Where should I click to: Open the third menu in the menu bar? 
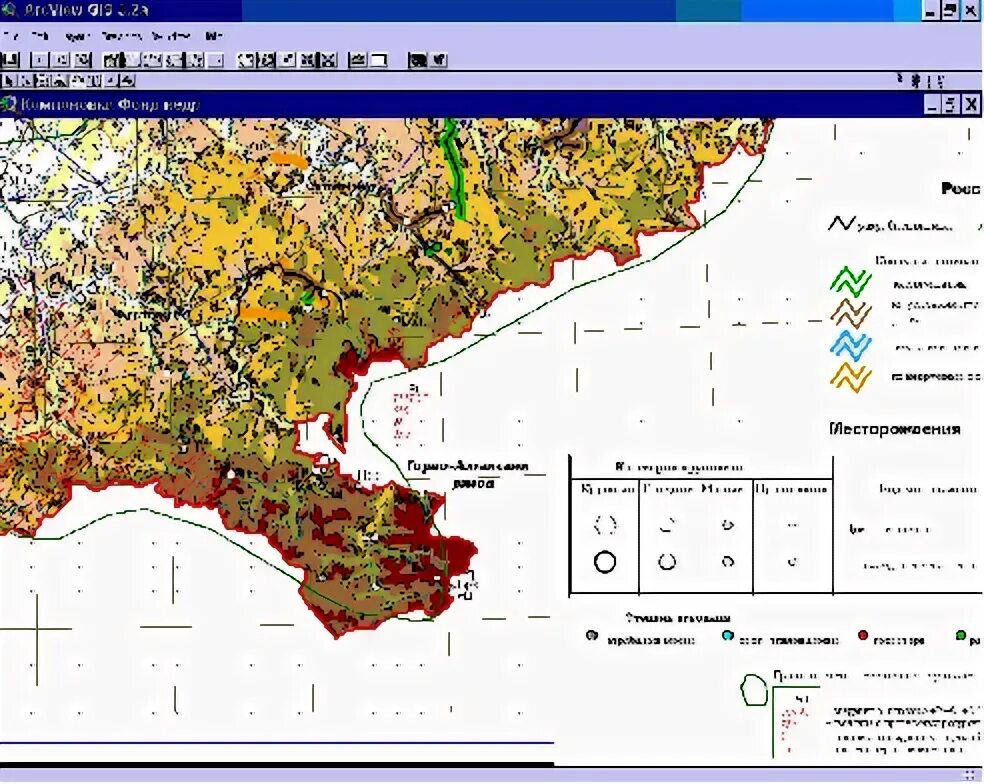coord(78,36)
